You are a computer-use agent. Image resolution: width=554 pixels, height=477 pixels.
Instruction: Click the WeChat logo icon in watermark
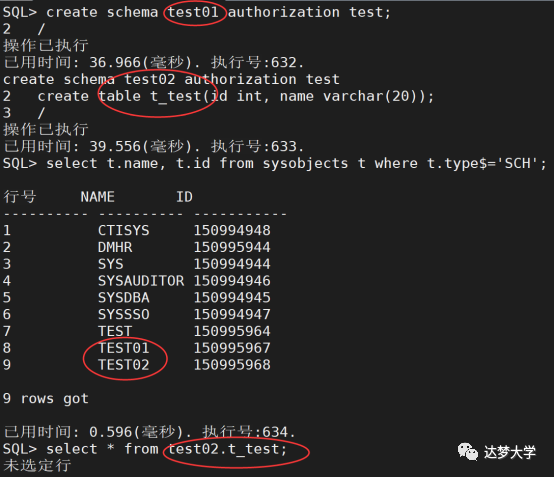(467, 451)
